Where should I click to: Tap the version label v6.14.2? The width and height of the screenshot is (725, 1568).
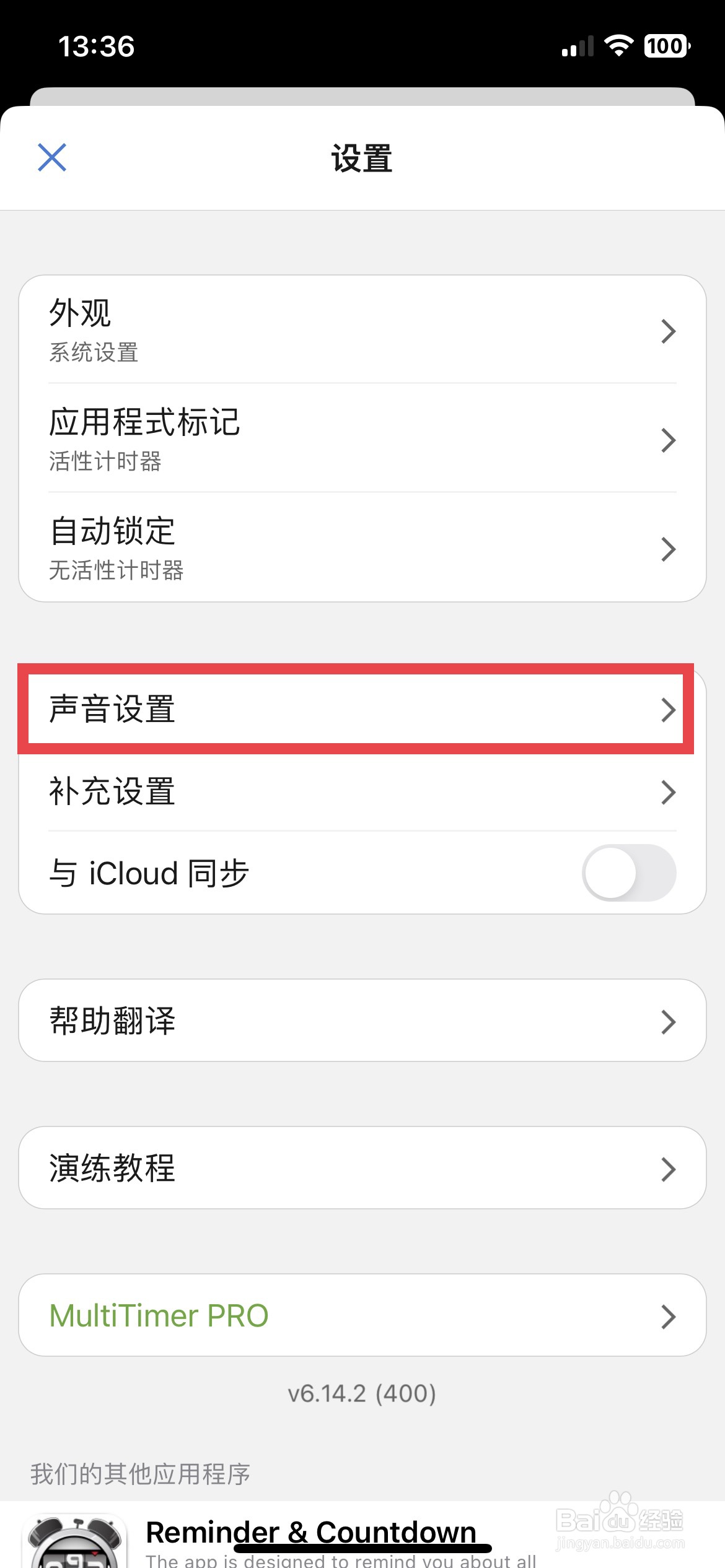362,1393
